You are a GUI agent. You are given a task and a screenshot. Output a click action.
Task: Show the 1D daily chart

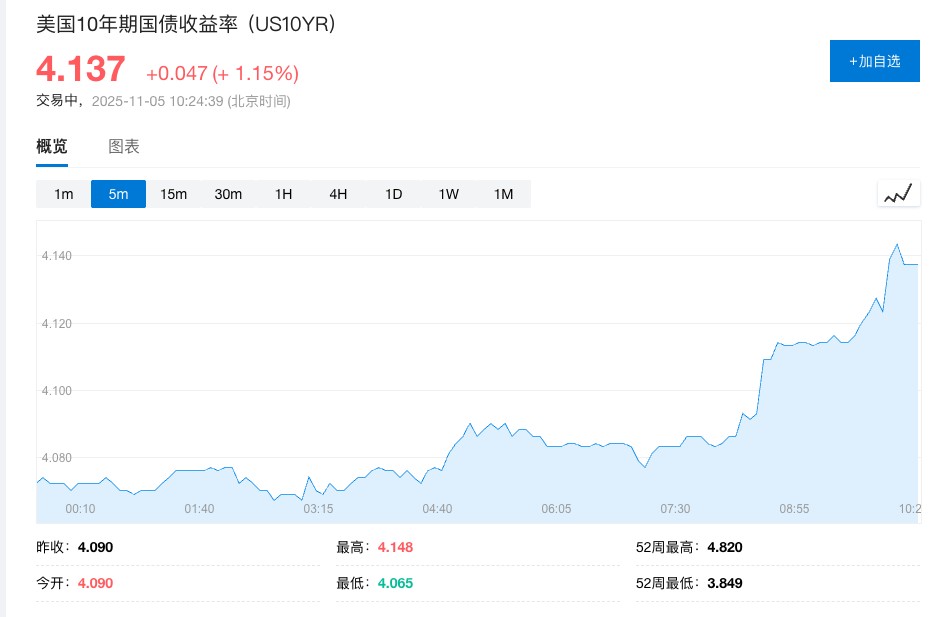[x=393, y=194]
